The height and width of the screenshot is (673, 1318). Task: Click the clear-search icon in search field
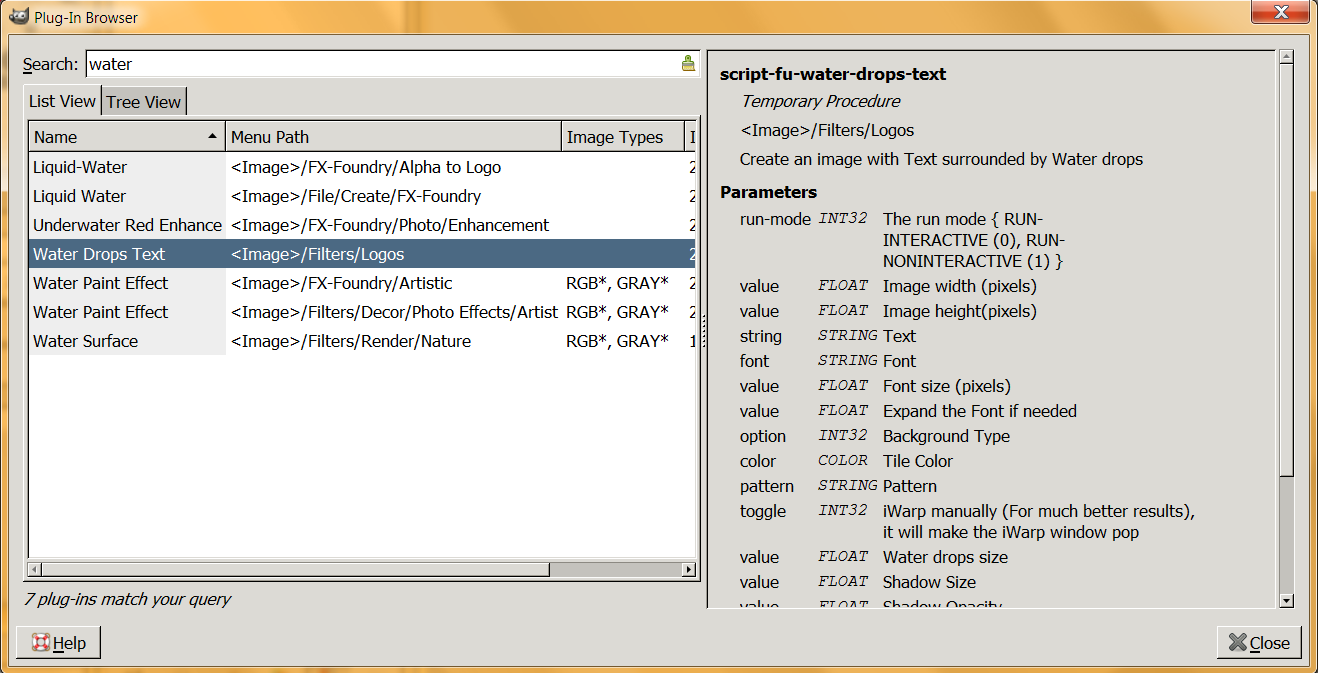pyautogui.click(x=688, y=64)
